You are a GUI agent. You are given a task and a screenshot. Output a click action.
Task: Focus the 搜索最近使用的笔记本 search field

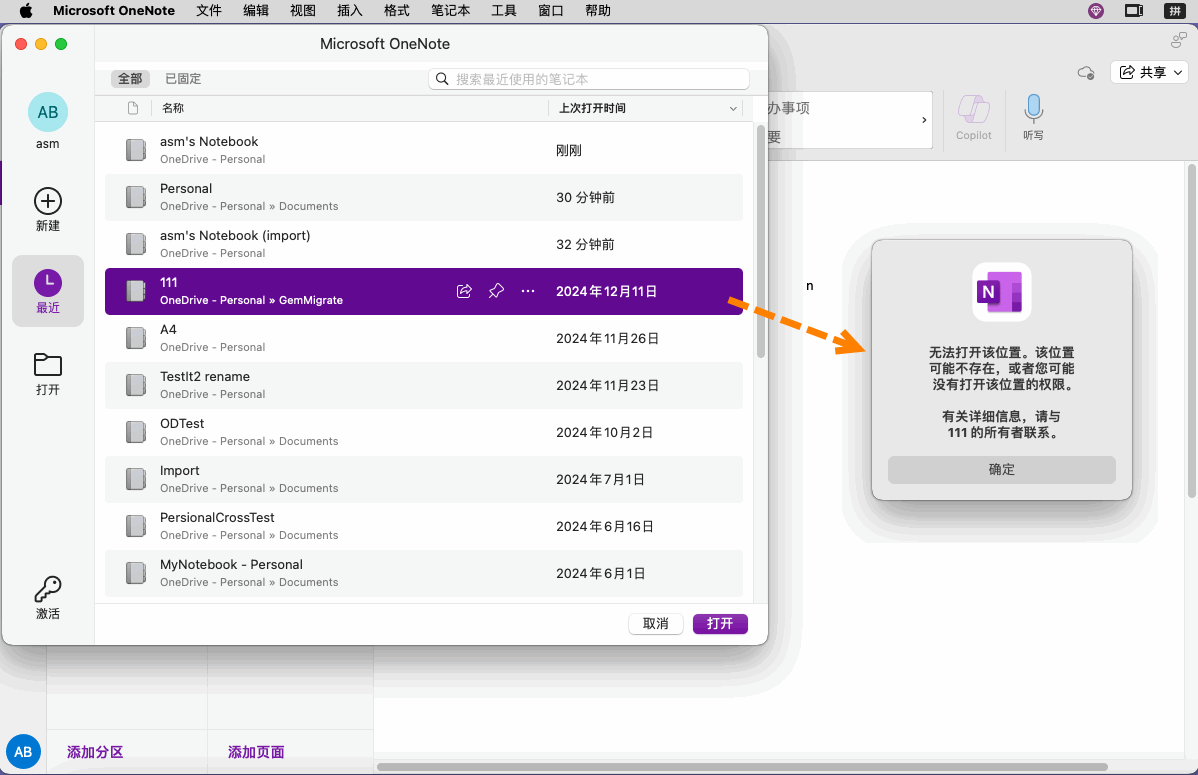point(588,79)
